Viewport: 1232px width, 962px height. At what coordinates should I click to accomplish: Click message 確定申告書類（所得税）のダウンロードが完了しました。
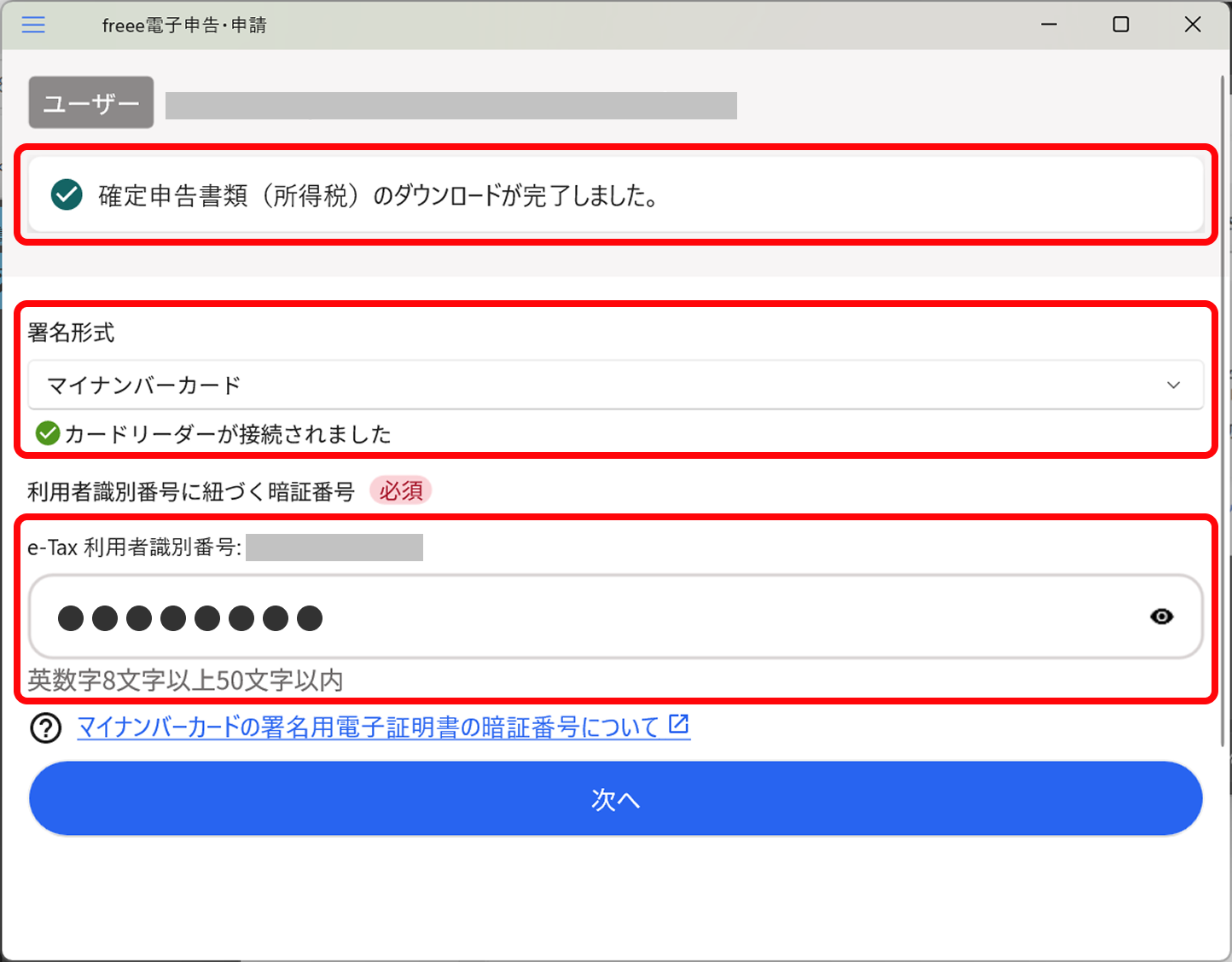[x=380, y=195]
